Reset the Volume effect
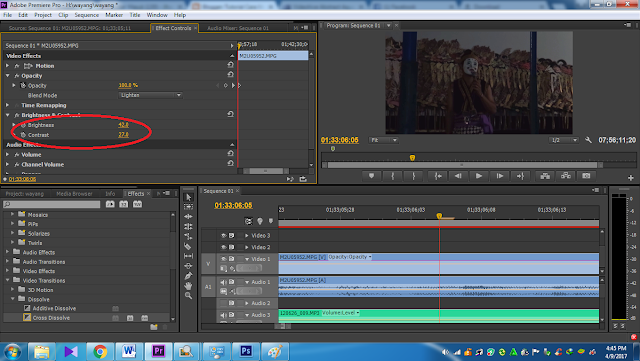This screenshot has height=361, width=640. [x=230, y=154]
